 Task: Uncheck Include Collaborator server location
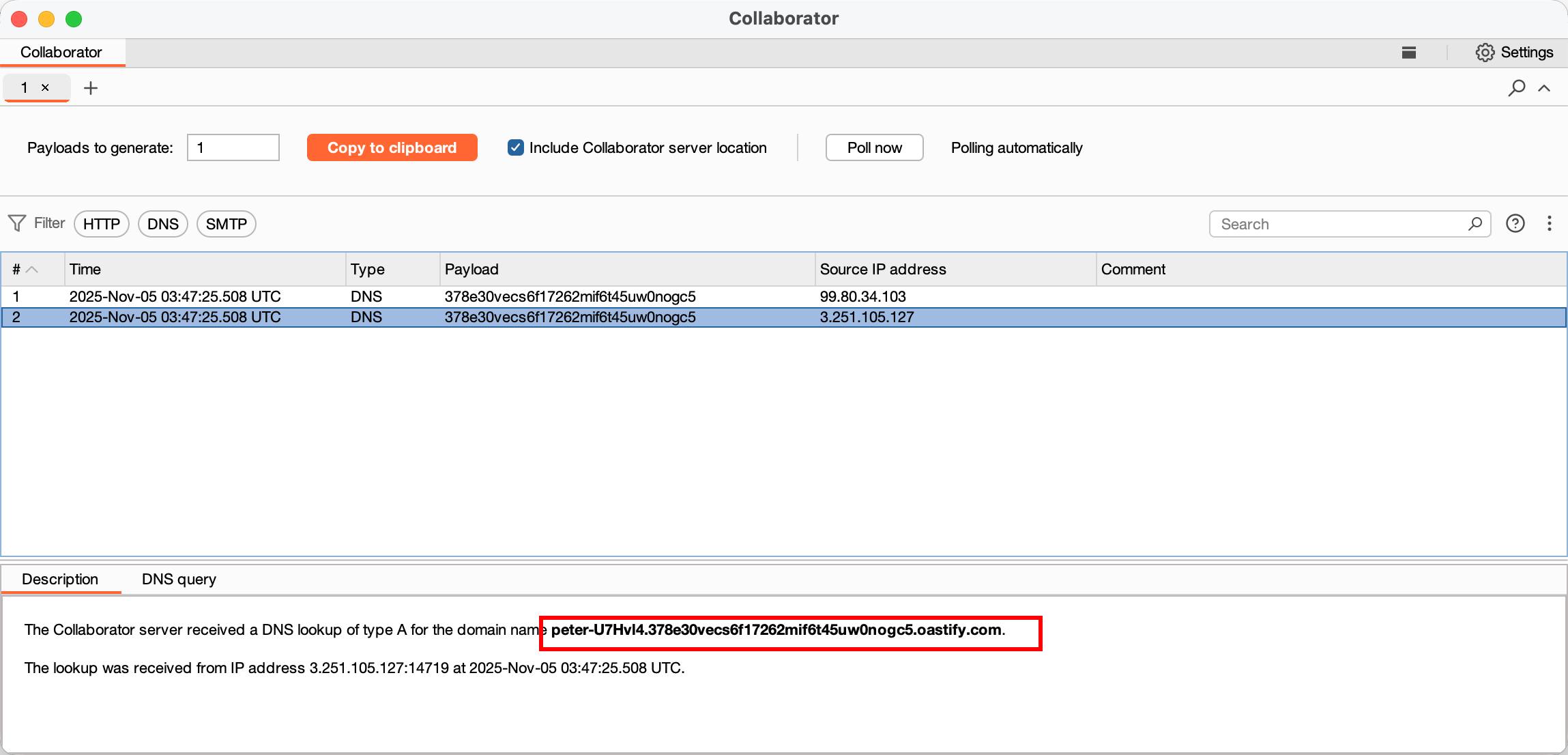(x=515, y=147)
